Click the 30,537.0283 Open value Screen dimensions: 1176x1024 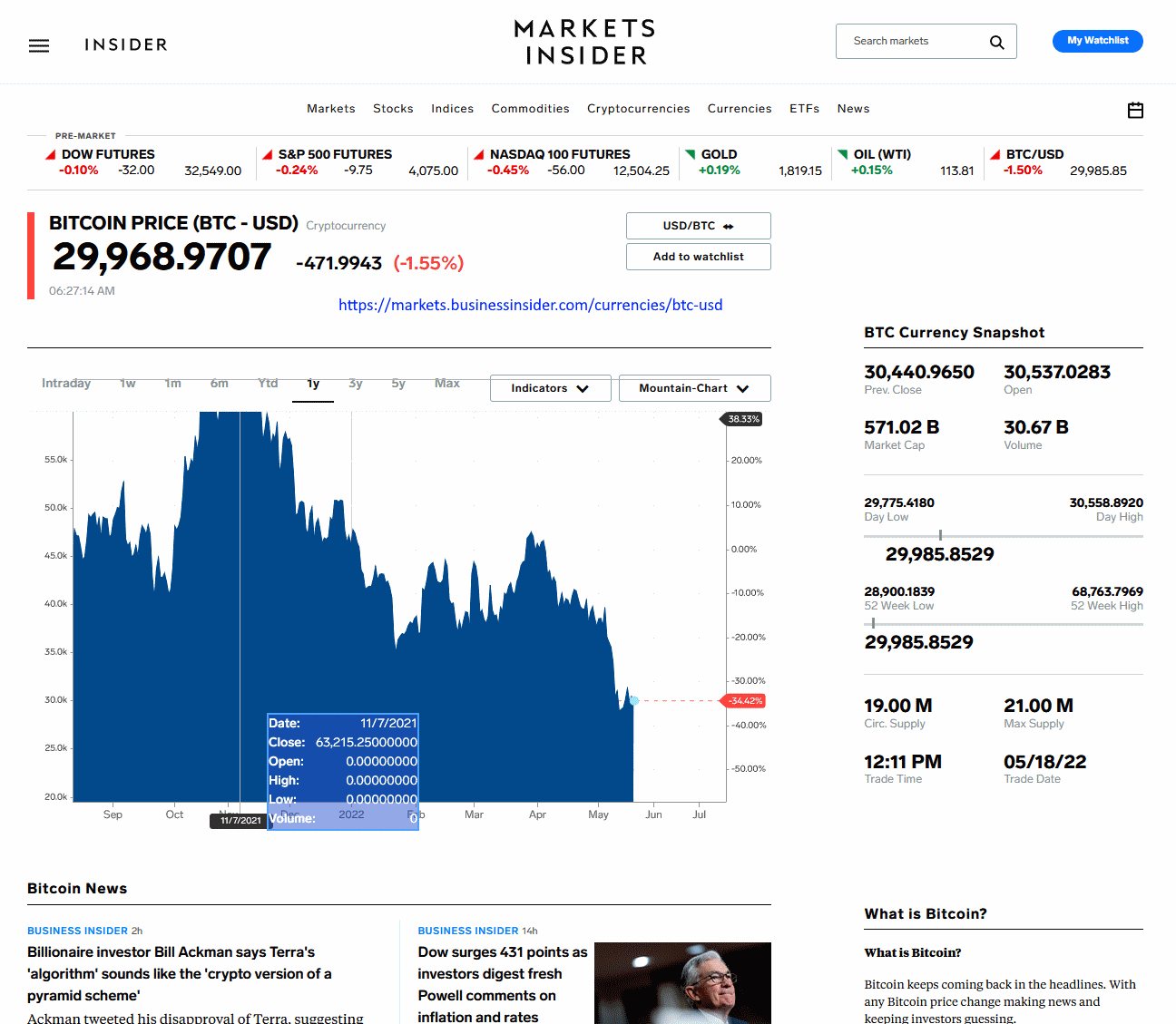click(1057, 372)
